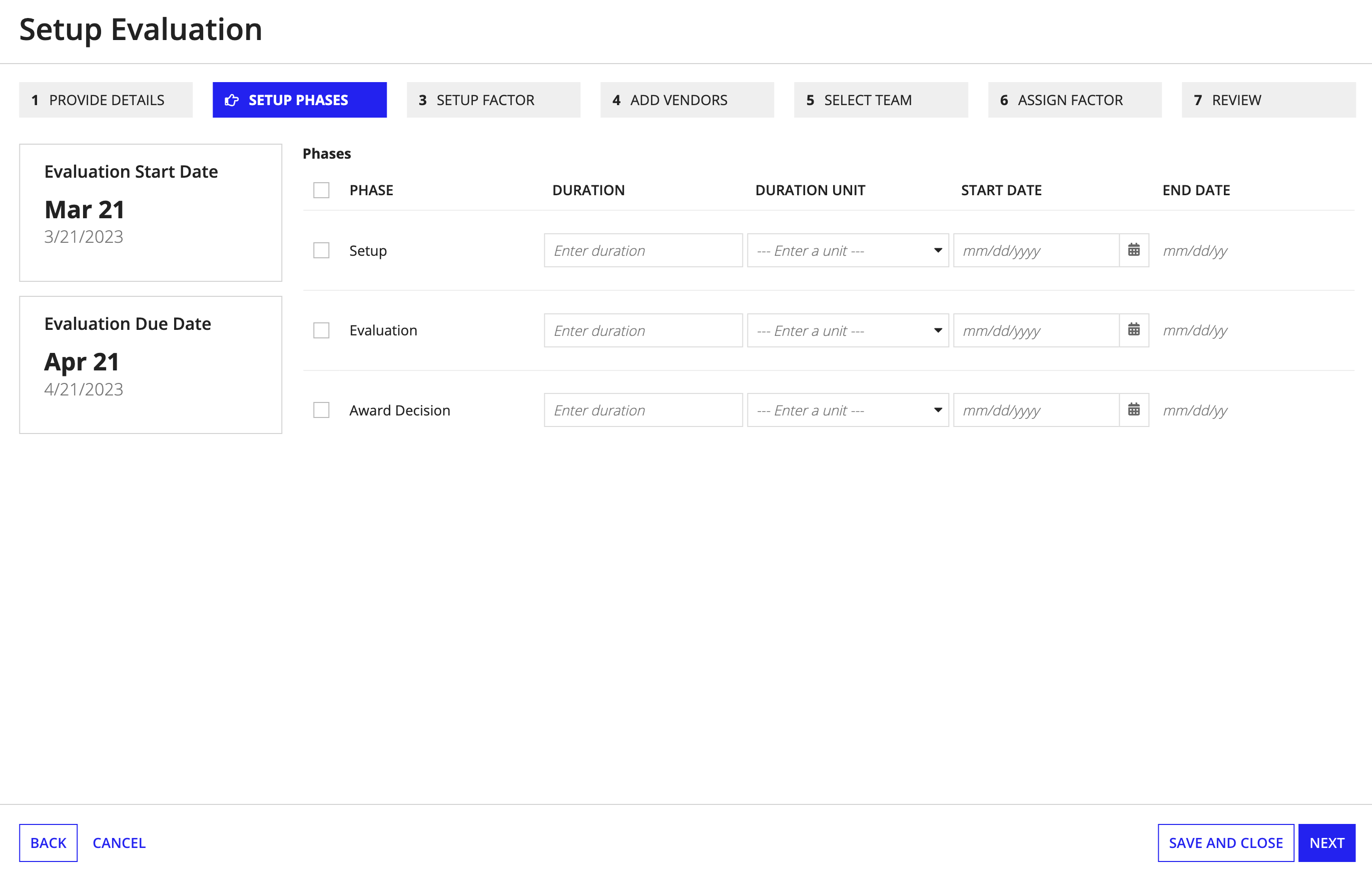Click the Award Decision row end date placeholder
Screen dimensions: 1372x873
(1195, 410)
